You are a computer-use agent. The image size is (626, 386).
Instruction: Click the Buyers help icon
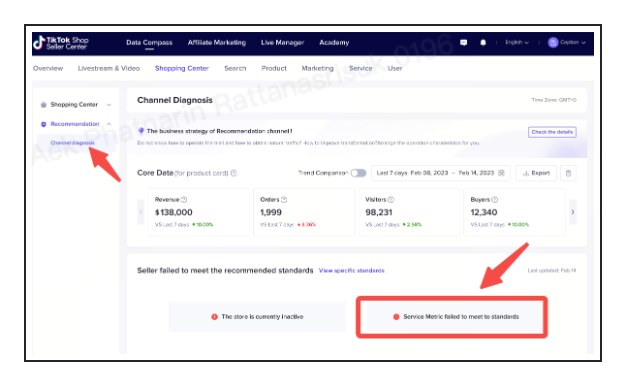(x=495, y=200)
